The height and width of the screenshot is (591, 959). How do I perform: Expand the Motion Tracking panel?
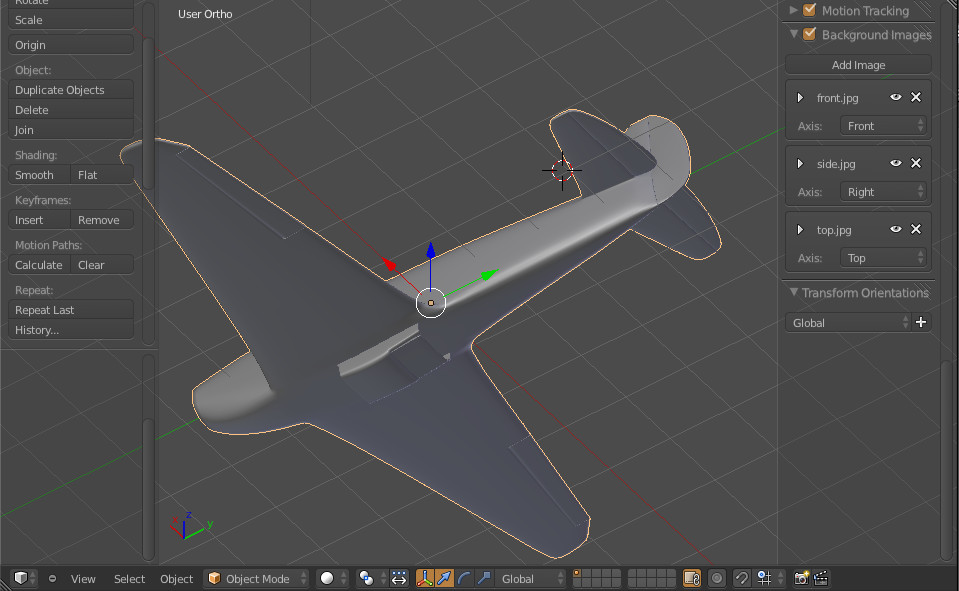[x=793, y=10]
